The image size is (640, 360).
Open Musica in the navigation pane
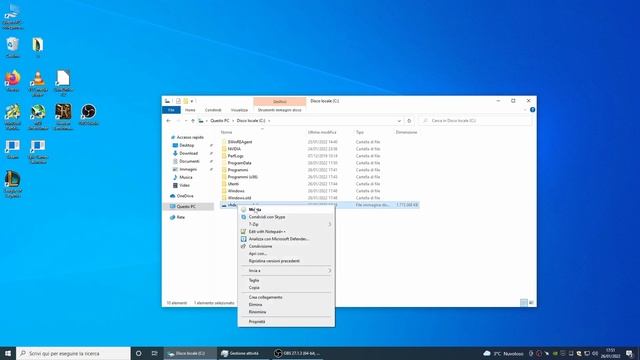coord(185,177)
